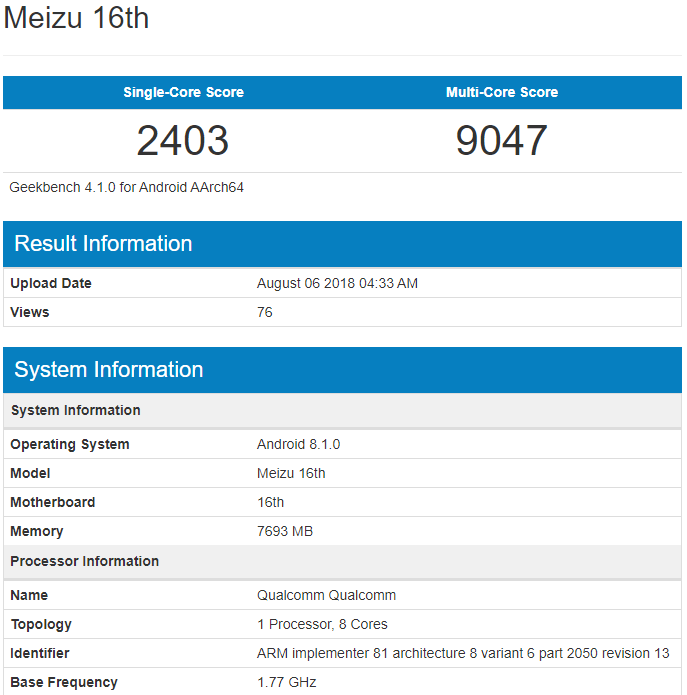Click the processor Name label
The width and height of the screenshot is (687, 695).
pyautogui.click(x=29, y=595)
